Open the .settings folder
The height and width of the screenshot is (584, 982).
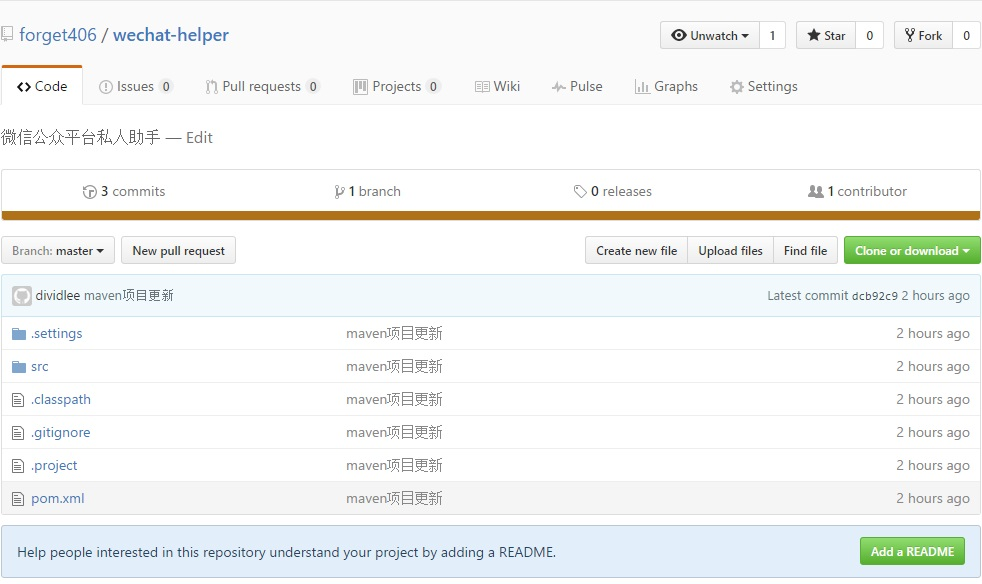(56, 333)
